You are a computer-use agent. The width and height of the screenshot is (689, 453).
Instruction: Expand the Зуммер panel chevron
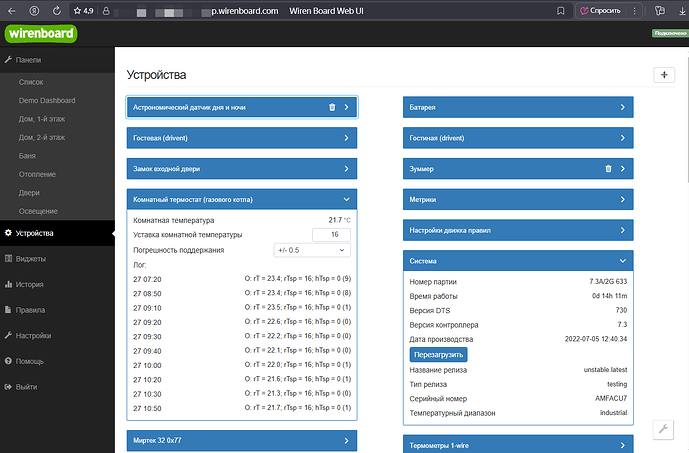coord(623,169)
